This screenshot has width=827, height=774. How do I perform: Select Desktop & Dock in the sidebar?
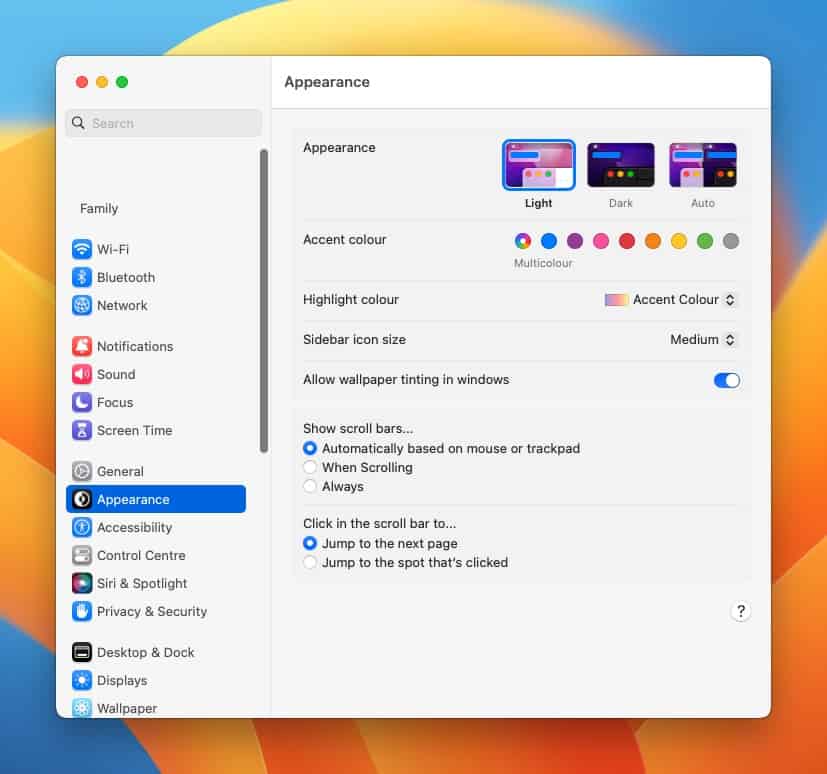coord(143,652)
